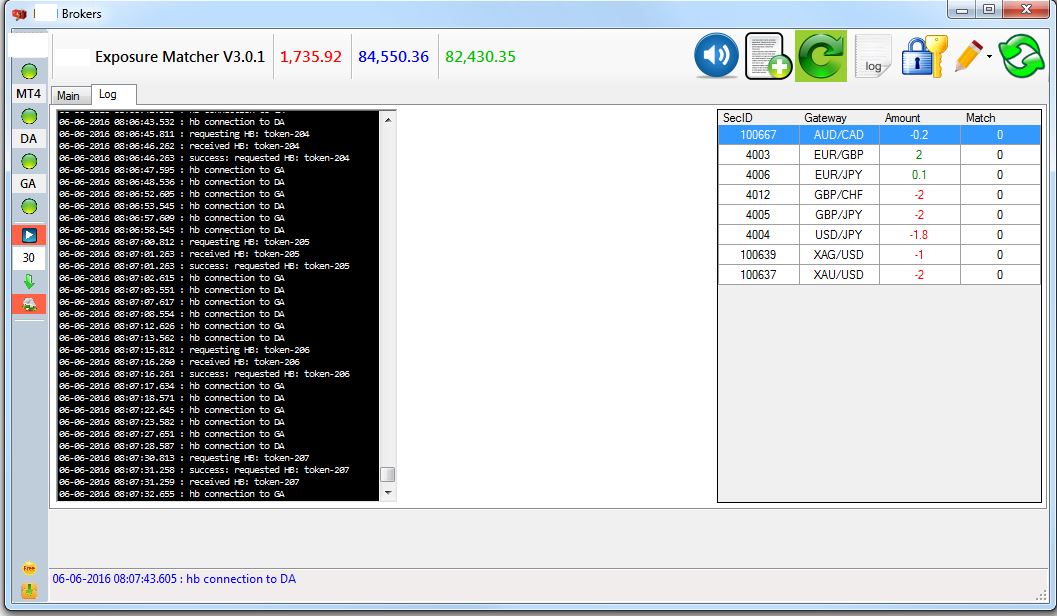Click the MT4 label in sidebar

(x=28, y=93)
